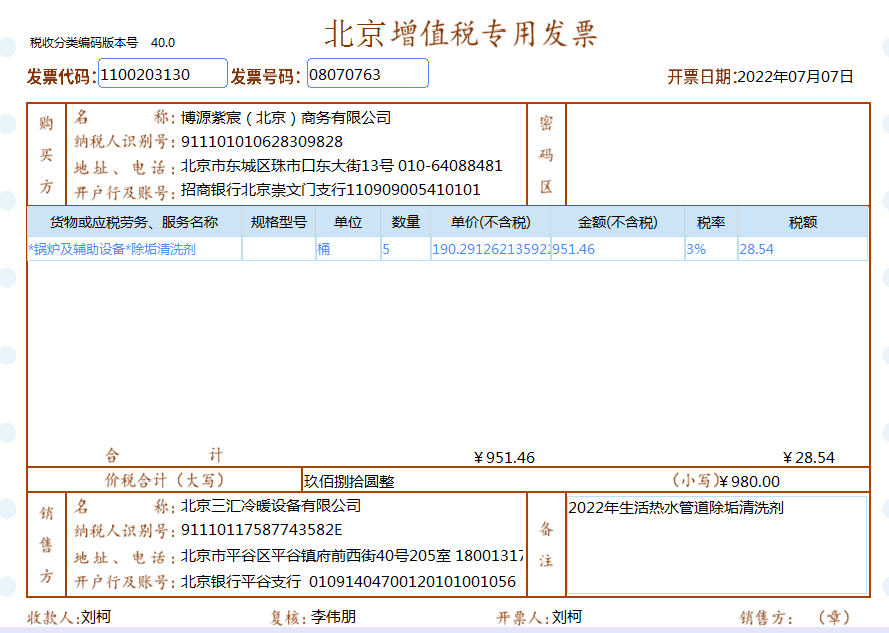Select the unit cell containing 桶
The height and width of the screenshot is (633, 889).
click(347, 249)
